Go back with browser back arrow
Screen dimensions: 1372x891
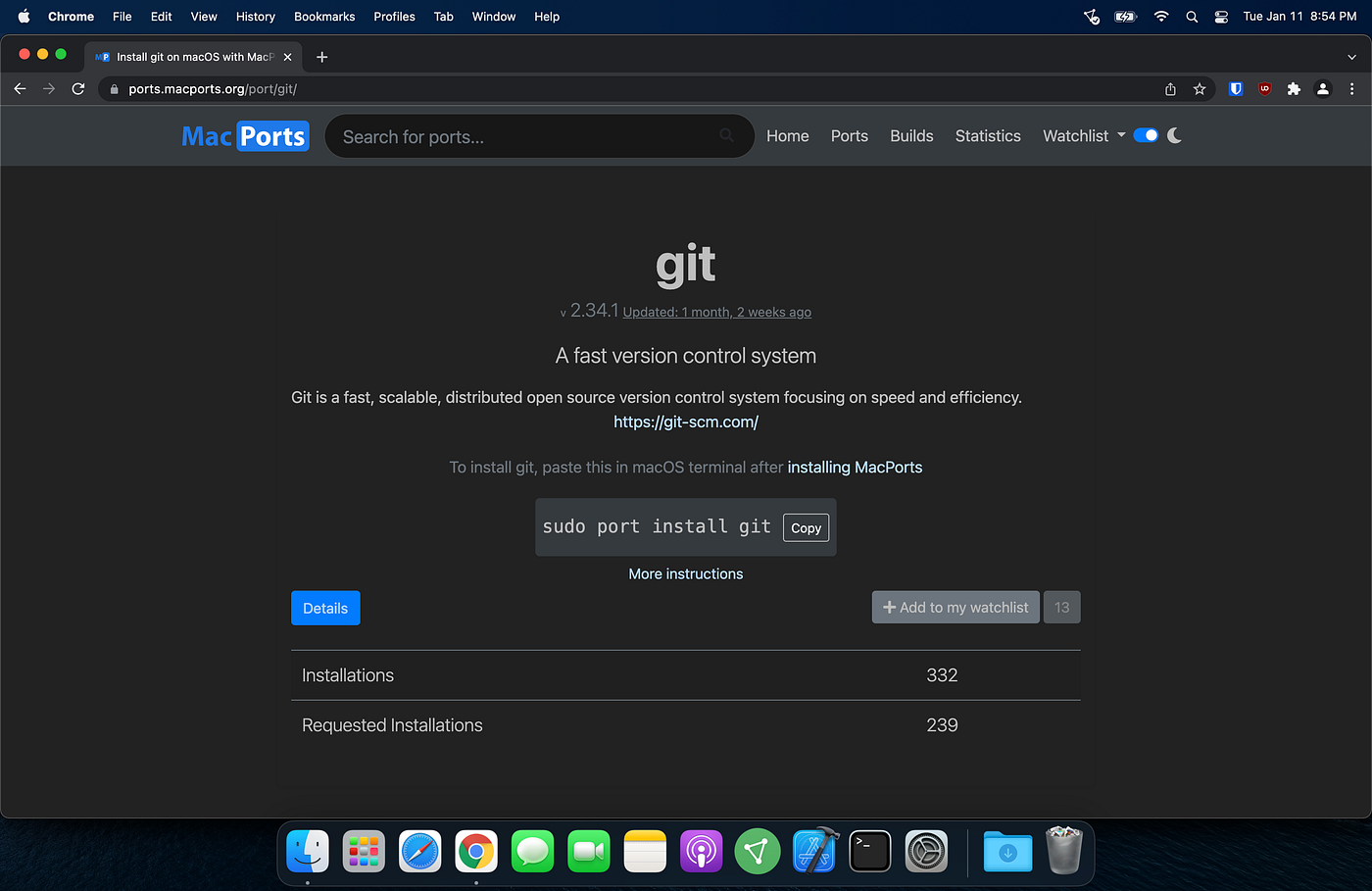[x=20, y=88]
